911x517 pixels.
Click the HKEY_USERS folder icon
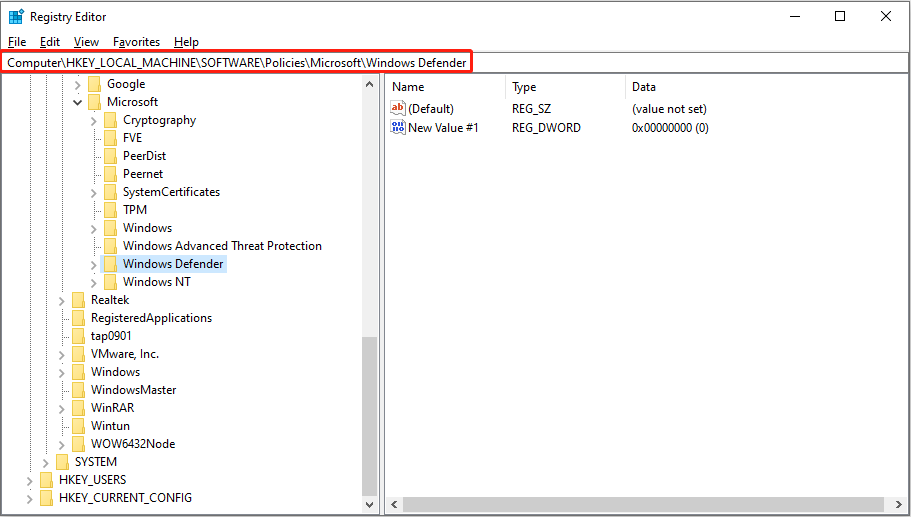point(47,480)
